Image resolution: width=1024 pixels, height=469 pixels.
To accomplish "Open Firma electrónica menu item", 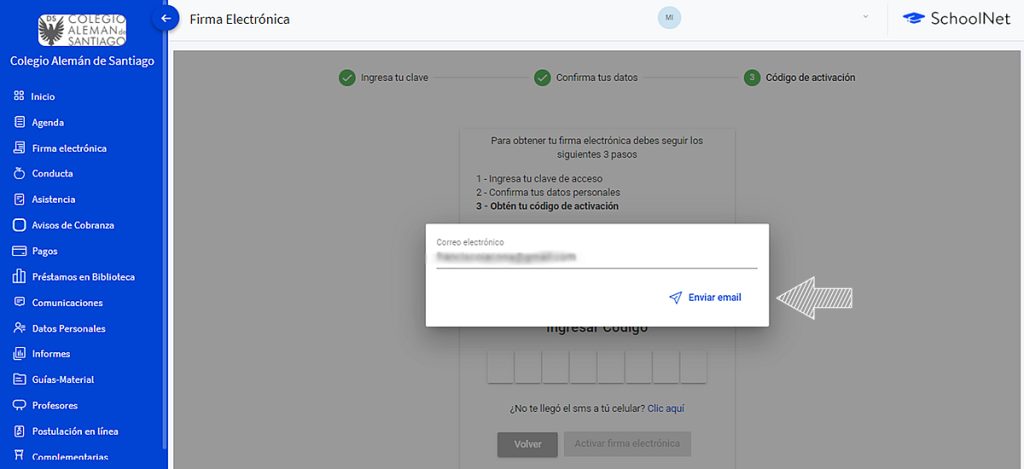I will pos(69,148).
